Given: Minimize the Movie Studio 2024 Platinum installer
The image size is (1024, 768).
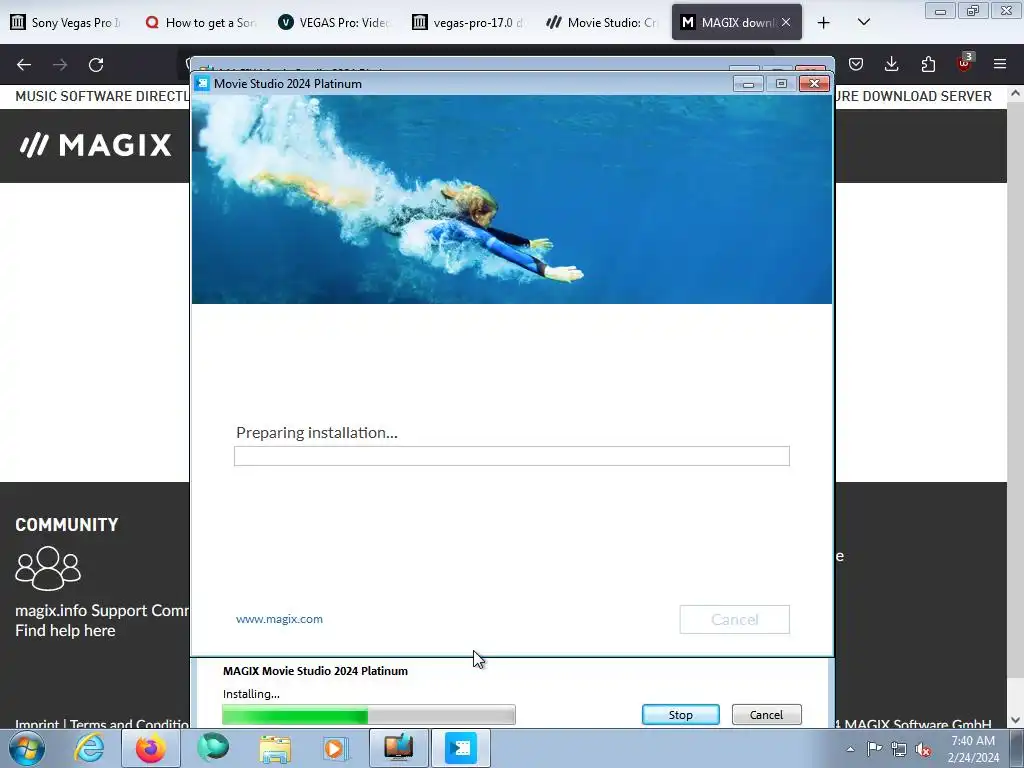Looking at the screenshot, I should tap(748, 84).
